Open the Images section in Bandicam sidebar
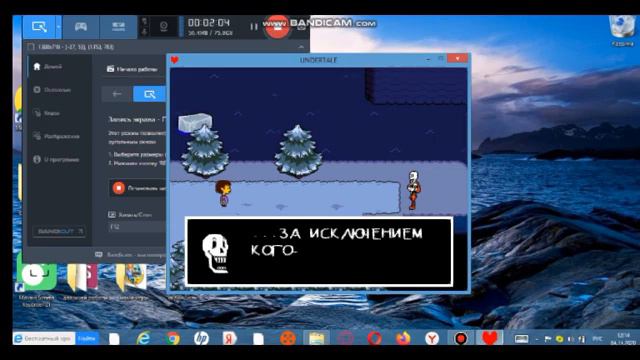Viewport: 640px width, 360px height. coord(56,136)
